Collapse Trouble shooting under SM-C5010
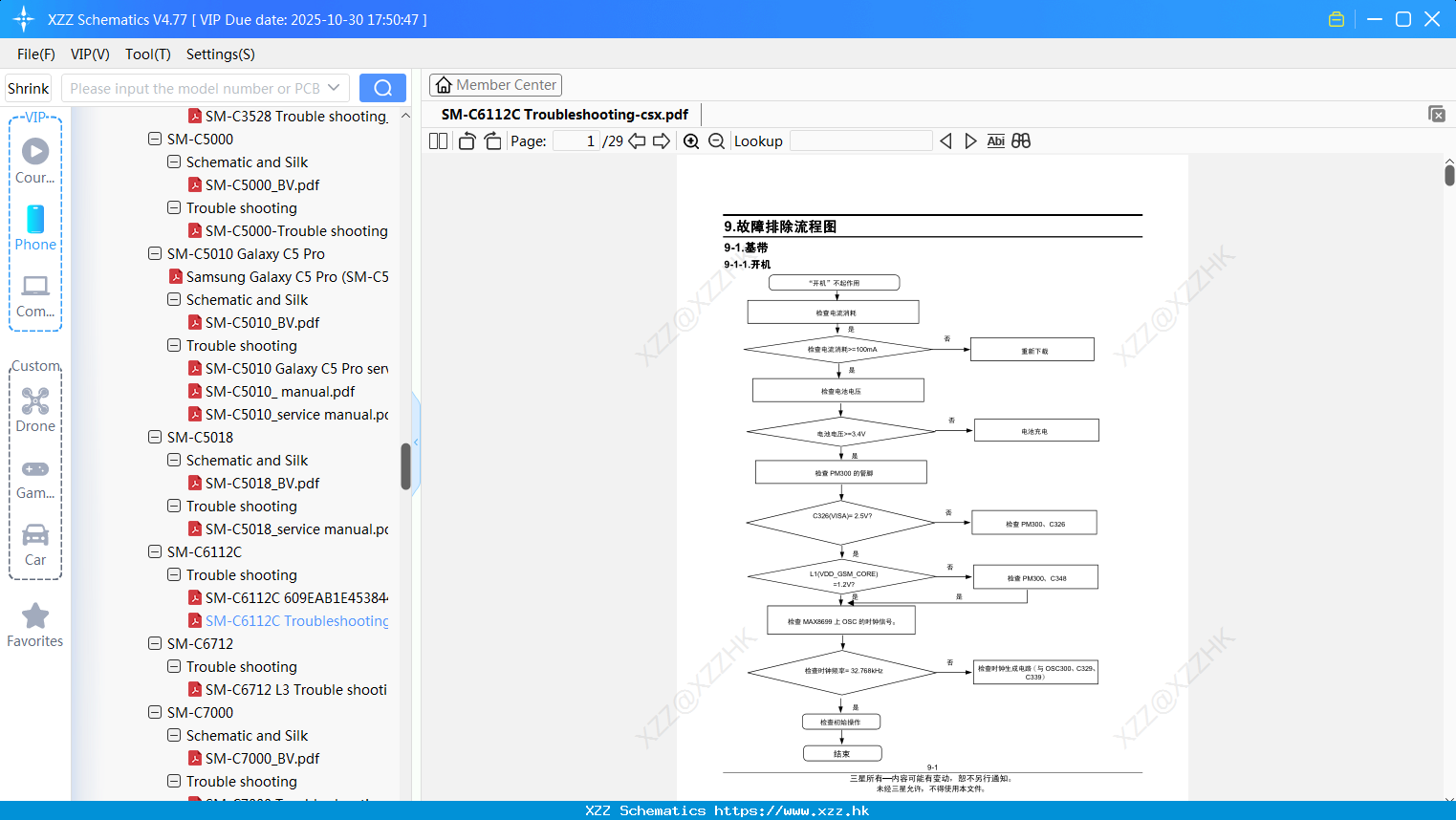Viewport: 1456px width, 820px height. [x=174, y=345]
